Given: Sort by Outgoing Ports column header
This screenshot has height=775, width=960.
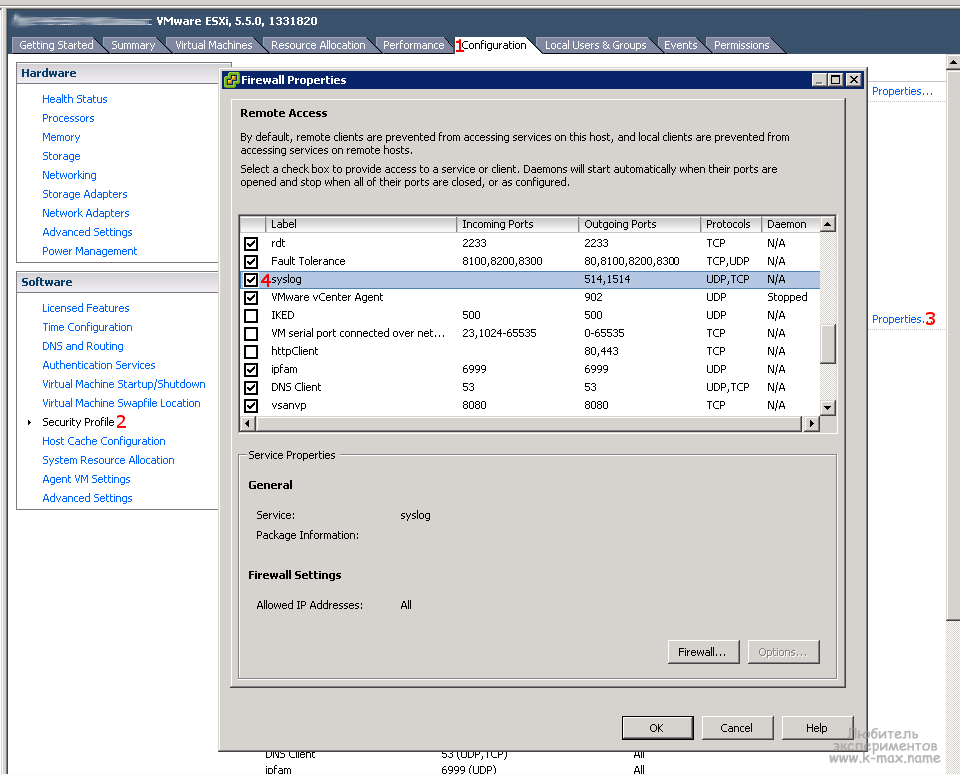Looking at the screenshot, I should (x=639, y=224).
